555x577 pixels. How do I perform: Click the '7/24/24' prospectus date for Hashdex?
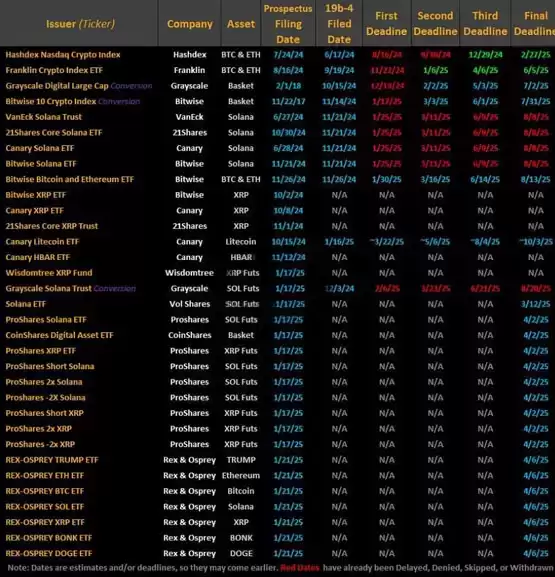[x=289, y=55]
